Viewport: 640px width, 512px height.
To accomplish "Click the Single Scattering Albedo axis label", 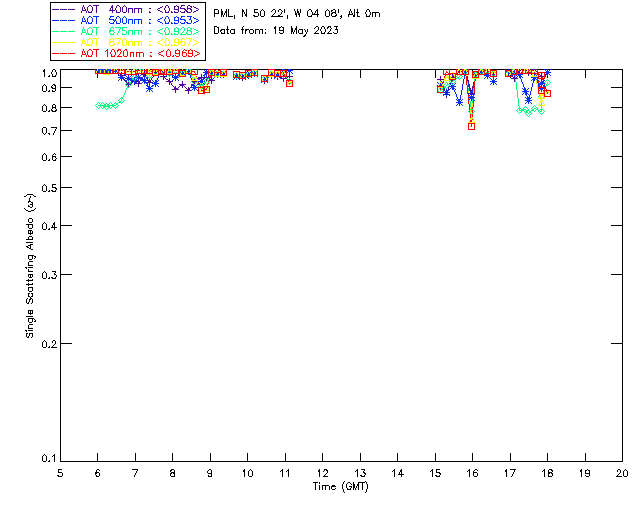I will (x=30, y=266).
